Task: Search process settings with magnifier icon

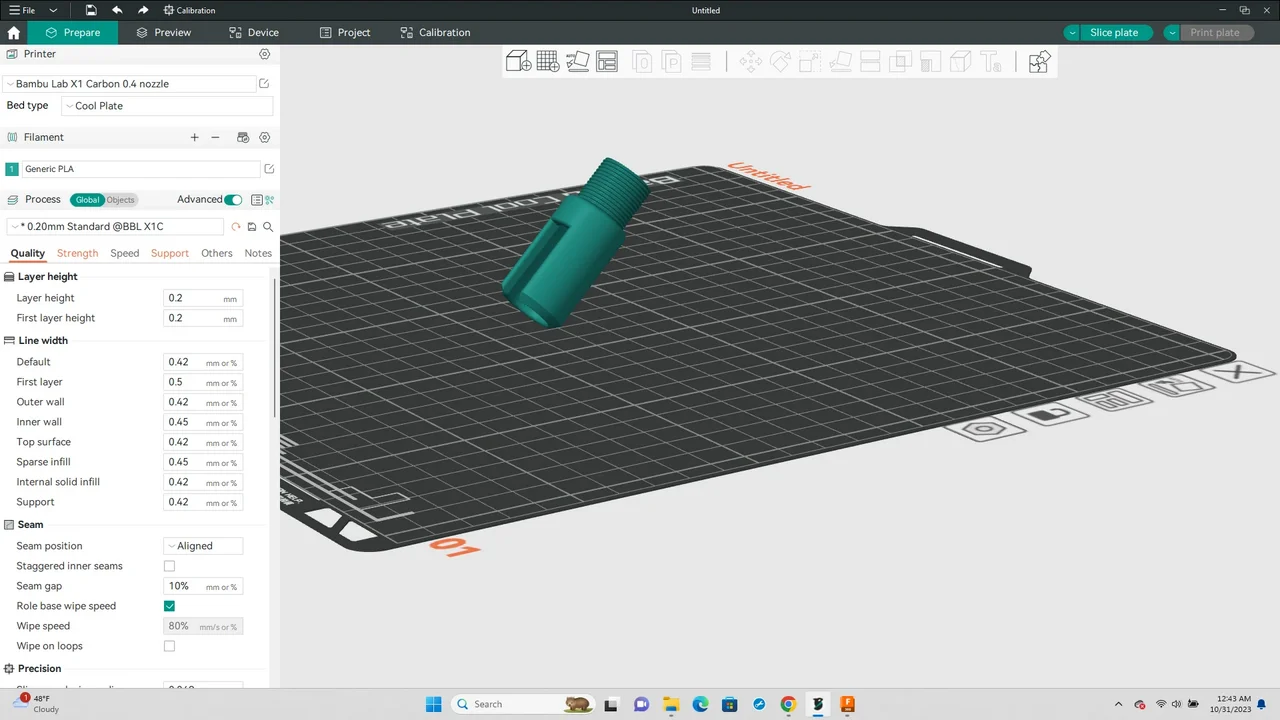Action: click(268, 227)
